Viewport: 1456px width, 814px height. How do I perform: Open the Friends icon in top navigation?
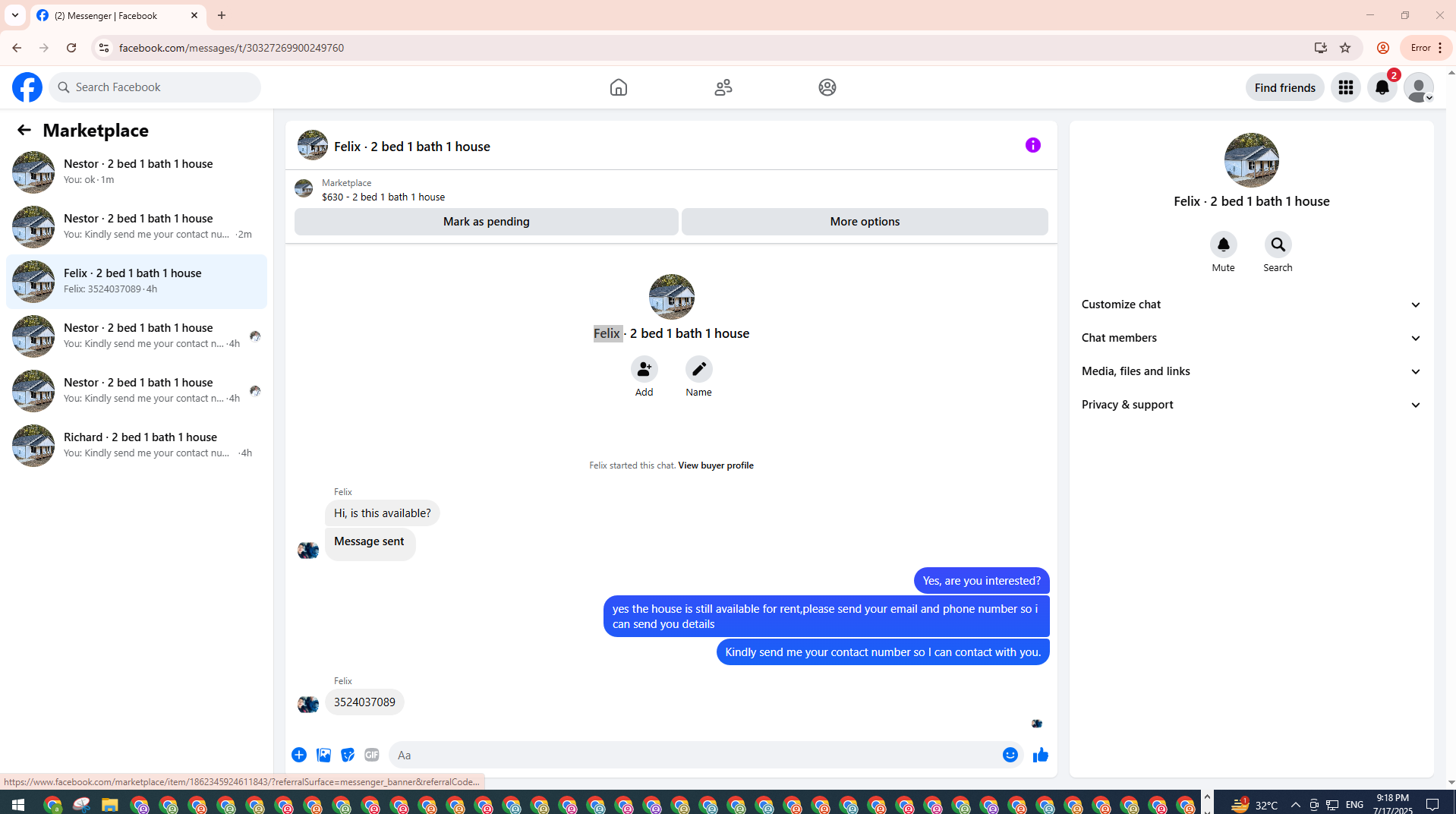pyautogui.click(x=723, y=87)
